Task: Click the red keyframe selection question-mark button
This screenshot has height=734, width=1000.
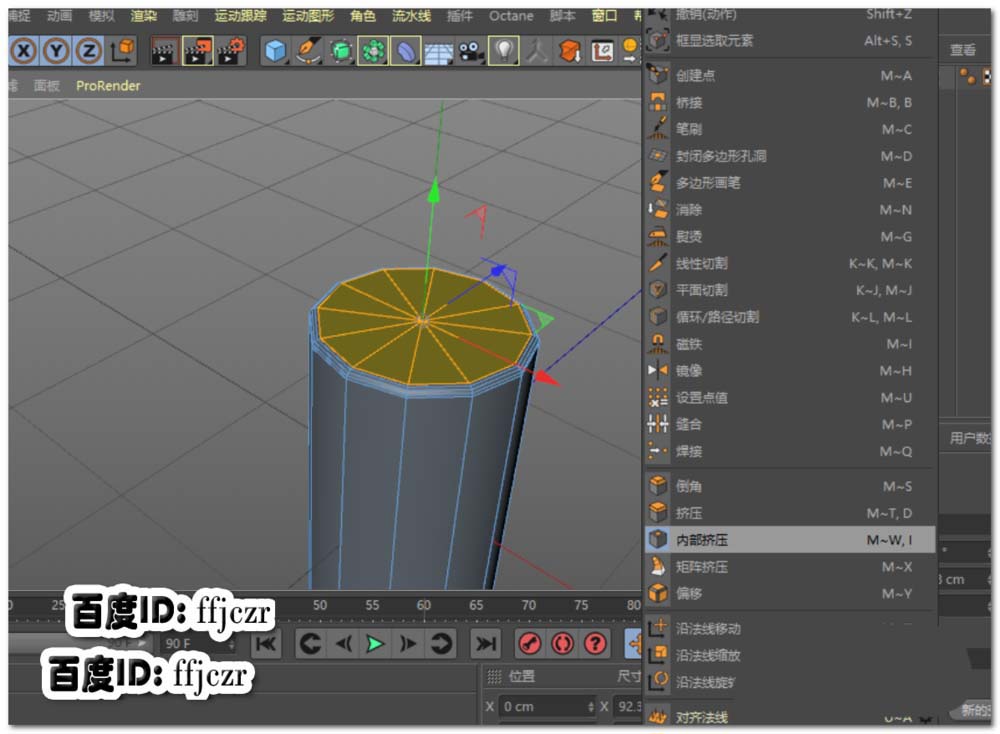Action: point(595,644)
